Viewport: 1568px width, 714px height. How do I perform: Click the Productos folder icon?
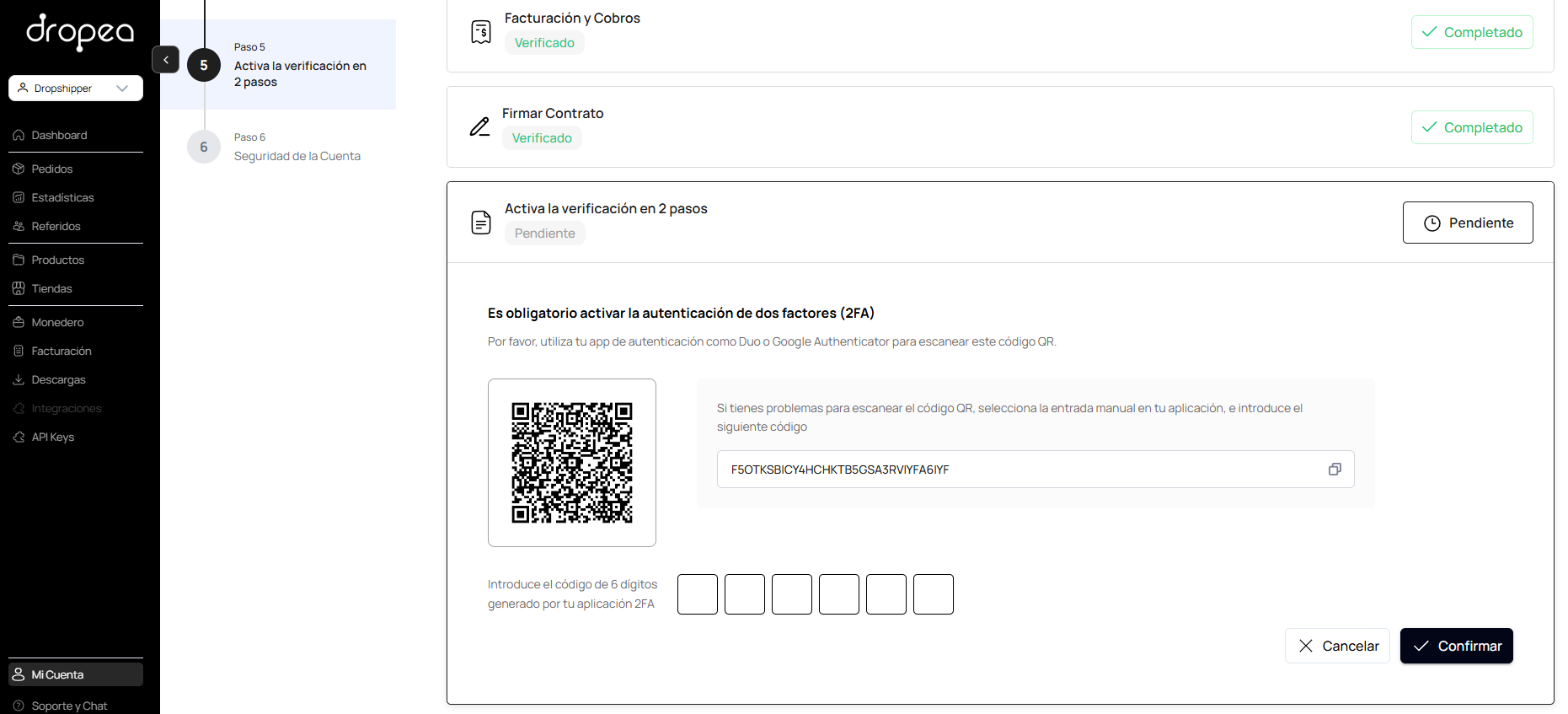pyautogui.click(x=19, y=260)
